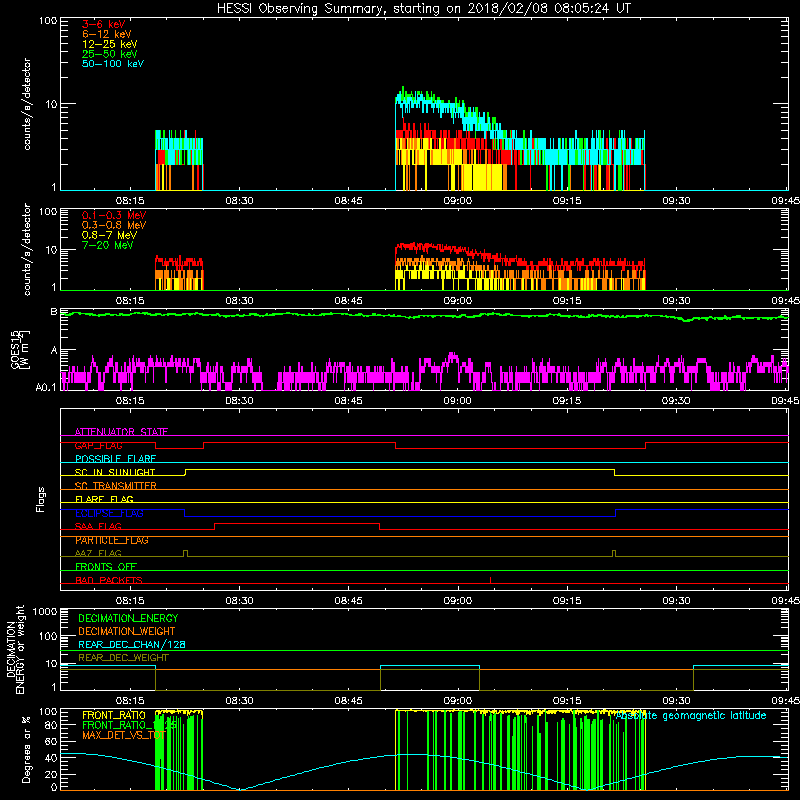
Task: Select the BAD_PACKETS flag label
Action: coord(109,580)
